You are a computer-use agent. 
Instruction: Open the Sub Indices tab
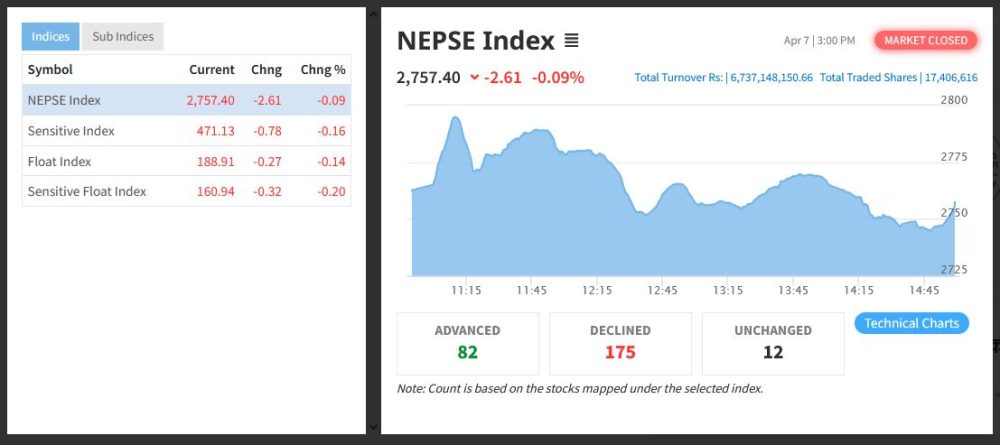coord(123,37)
